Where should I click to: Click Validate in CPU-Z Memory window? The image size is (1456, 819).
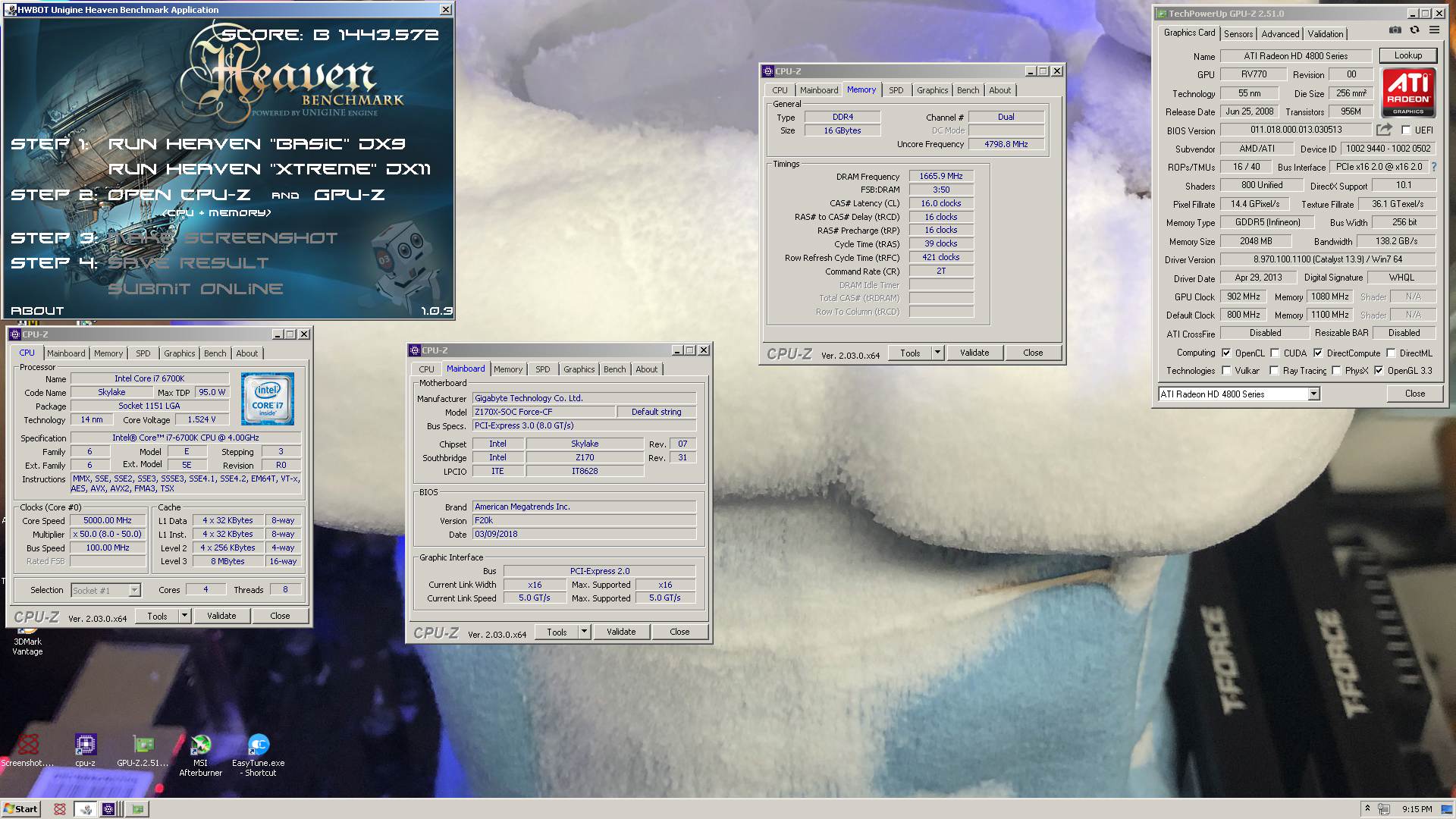point(974,353)
